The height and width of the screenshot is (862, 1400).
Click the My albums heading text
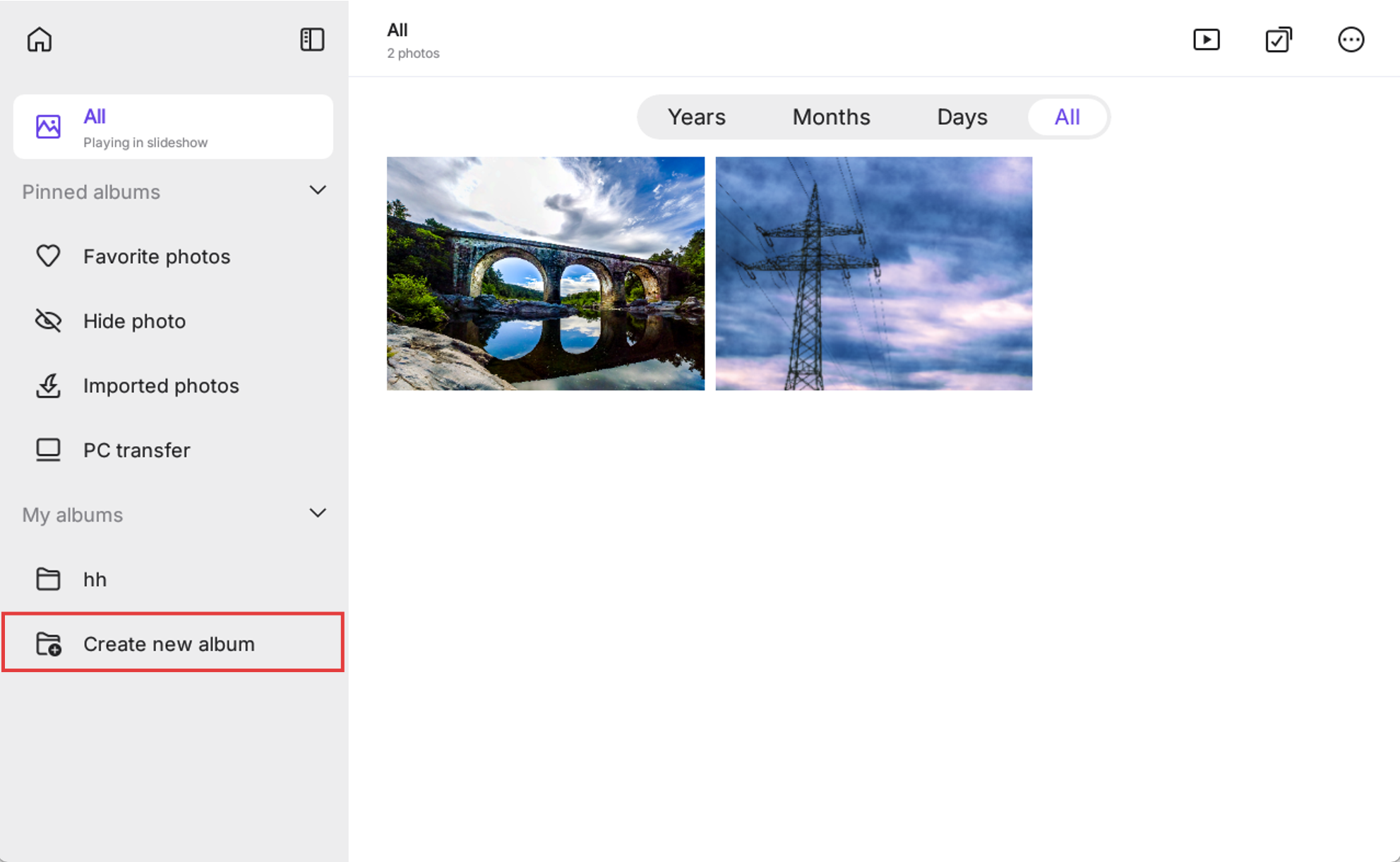(72, 515)
